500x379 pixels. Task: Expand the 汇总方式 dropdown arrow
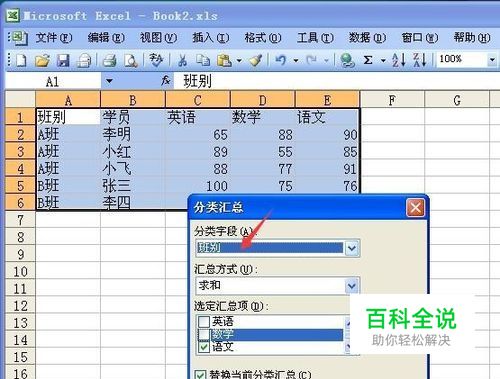coord(352,286)
